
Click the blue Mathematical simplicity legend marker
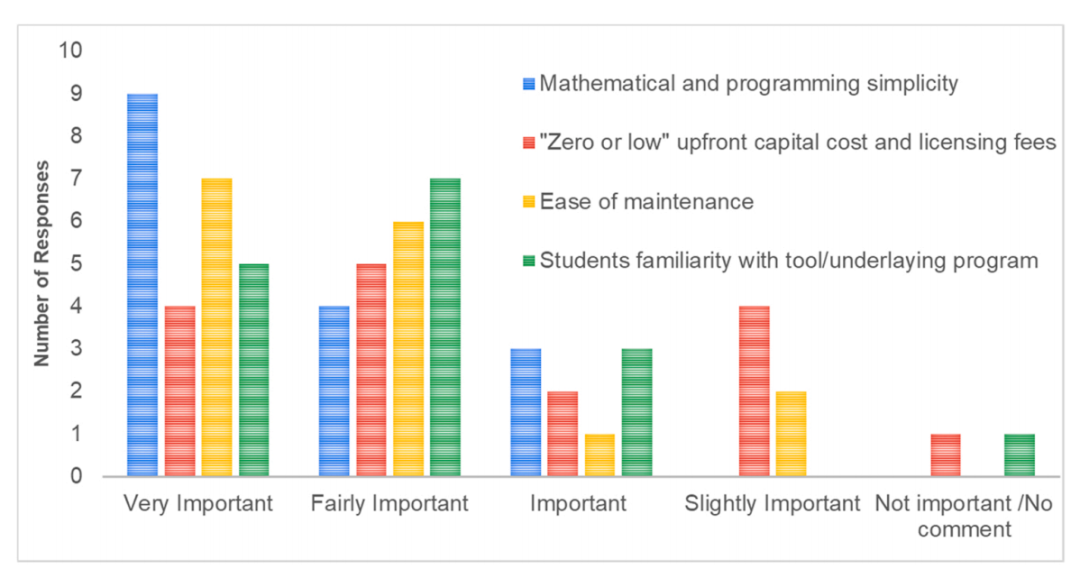[x=529, y=84]
